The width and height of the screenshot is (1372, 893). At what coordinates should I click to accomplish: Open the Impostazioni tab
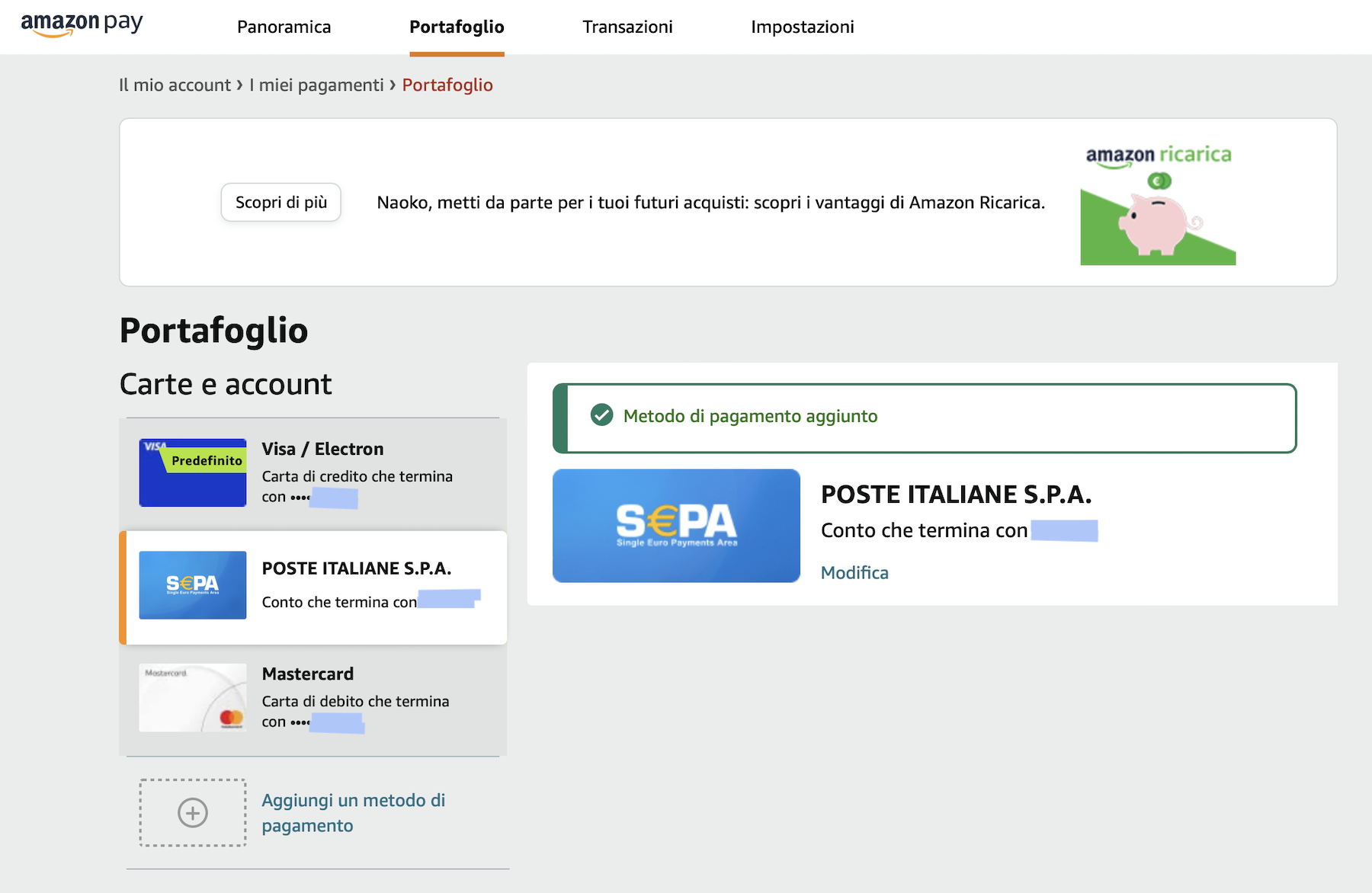[x=802, y=27]
